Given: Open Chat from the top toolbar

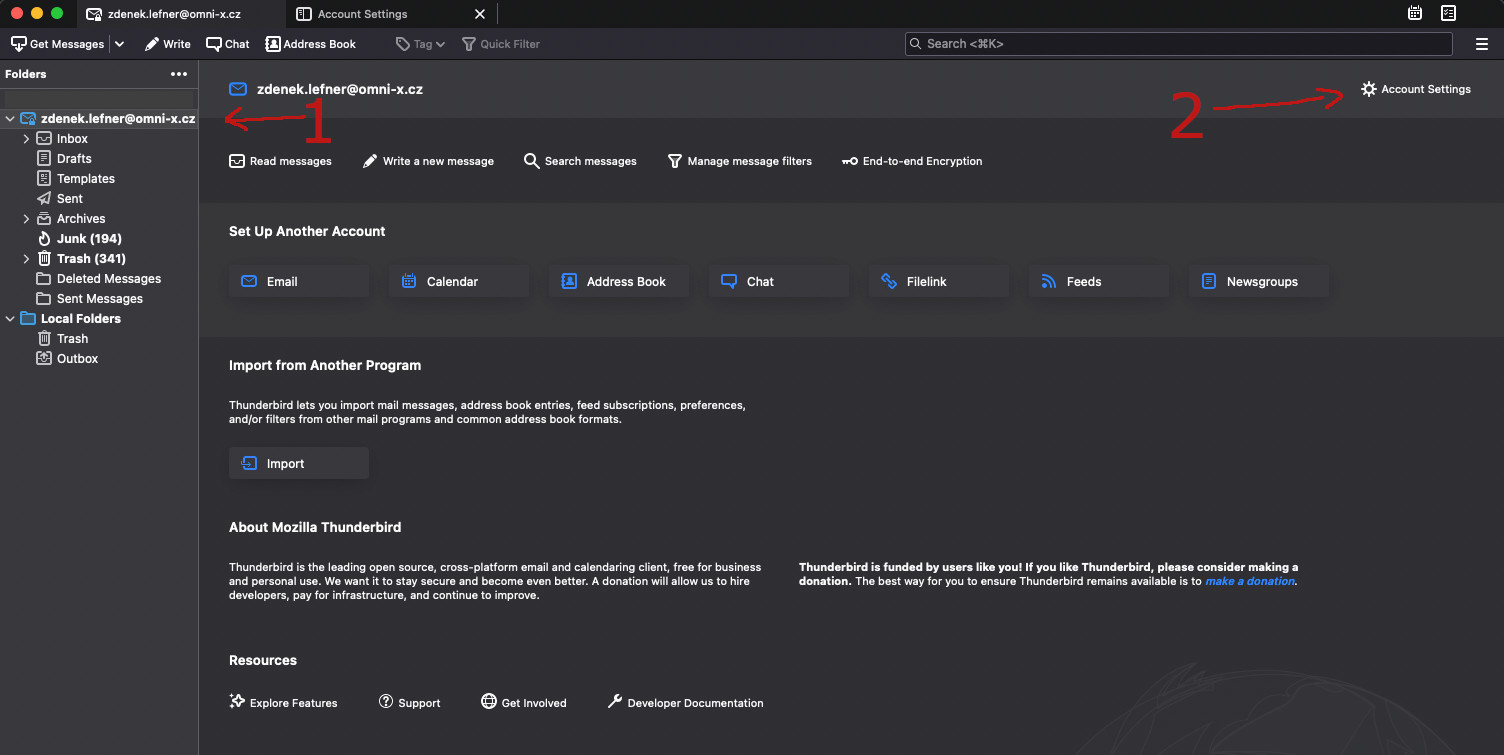Looking at the screenshot, I should pyautogui.click(x=228, y=44).
